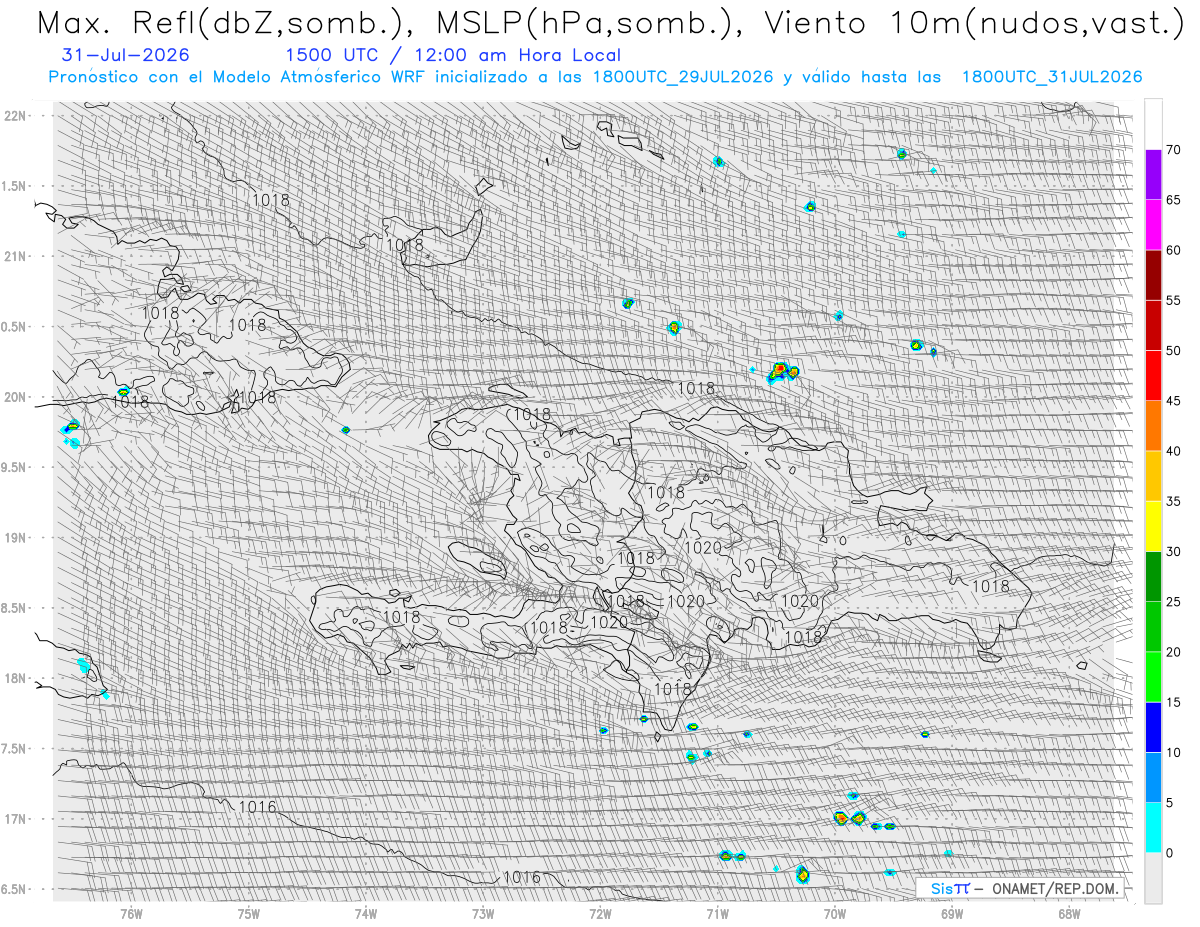Click the topmost '1018' isobar label near 22N
The image size is (1200, 927).
(270, 200)
